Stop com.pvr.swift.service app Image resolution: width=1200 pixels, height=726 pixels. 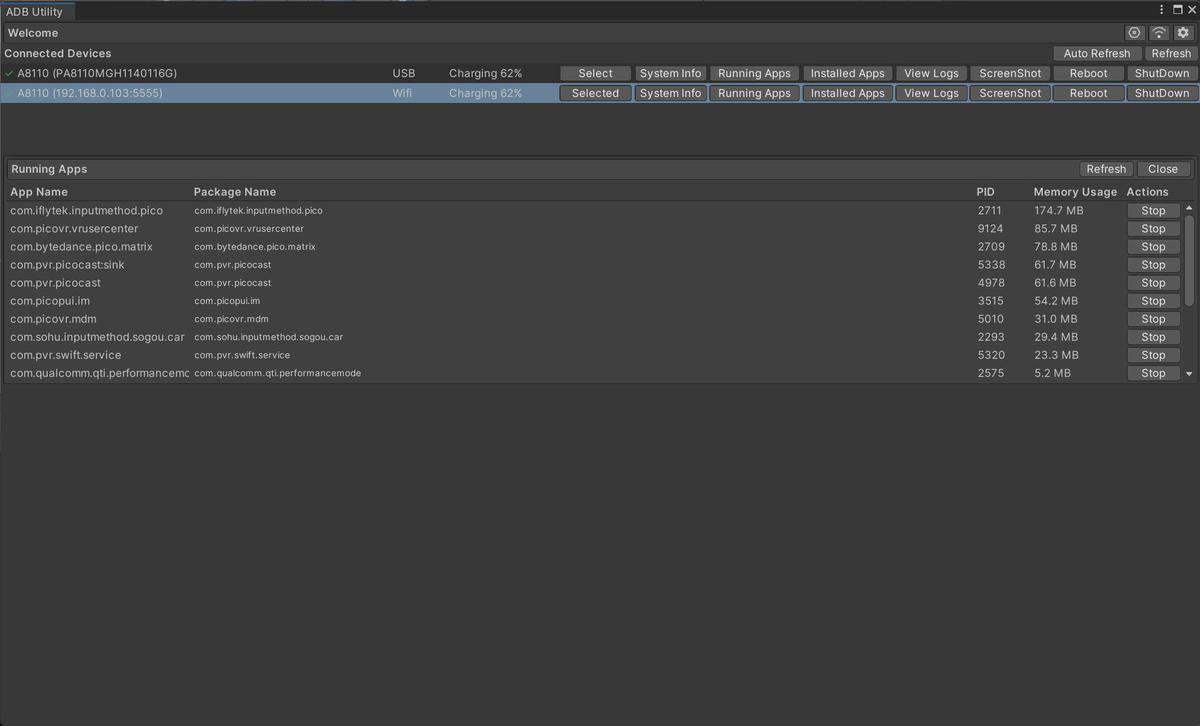click(x=1153, y=355)
